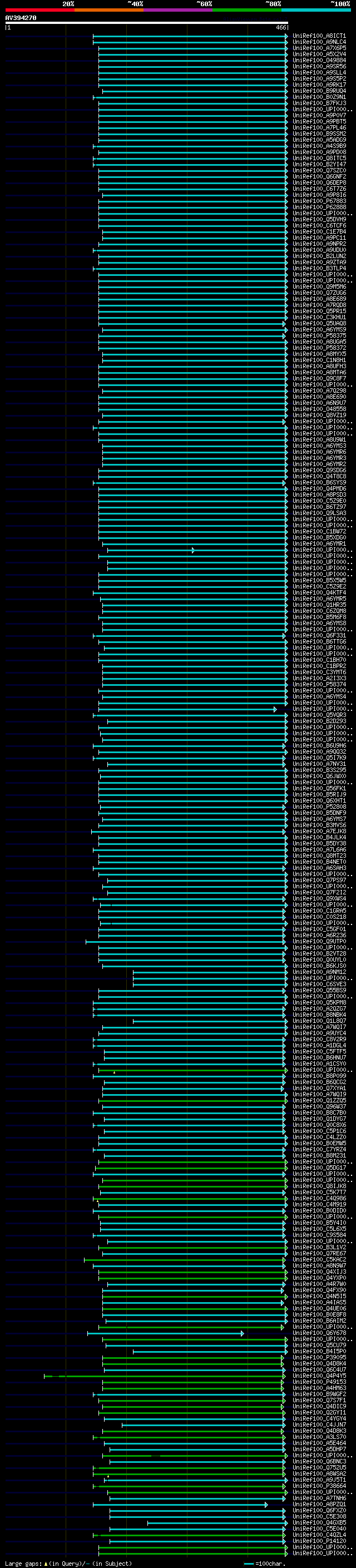Open hit UniRef100_A9SR56
The height and width of the screenshot is (1568, 356).
tap(319, 66)
